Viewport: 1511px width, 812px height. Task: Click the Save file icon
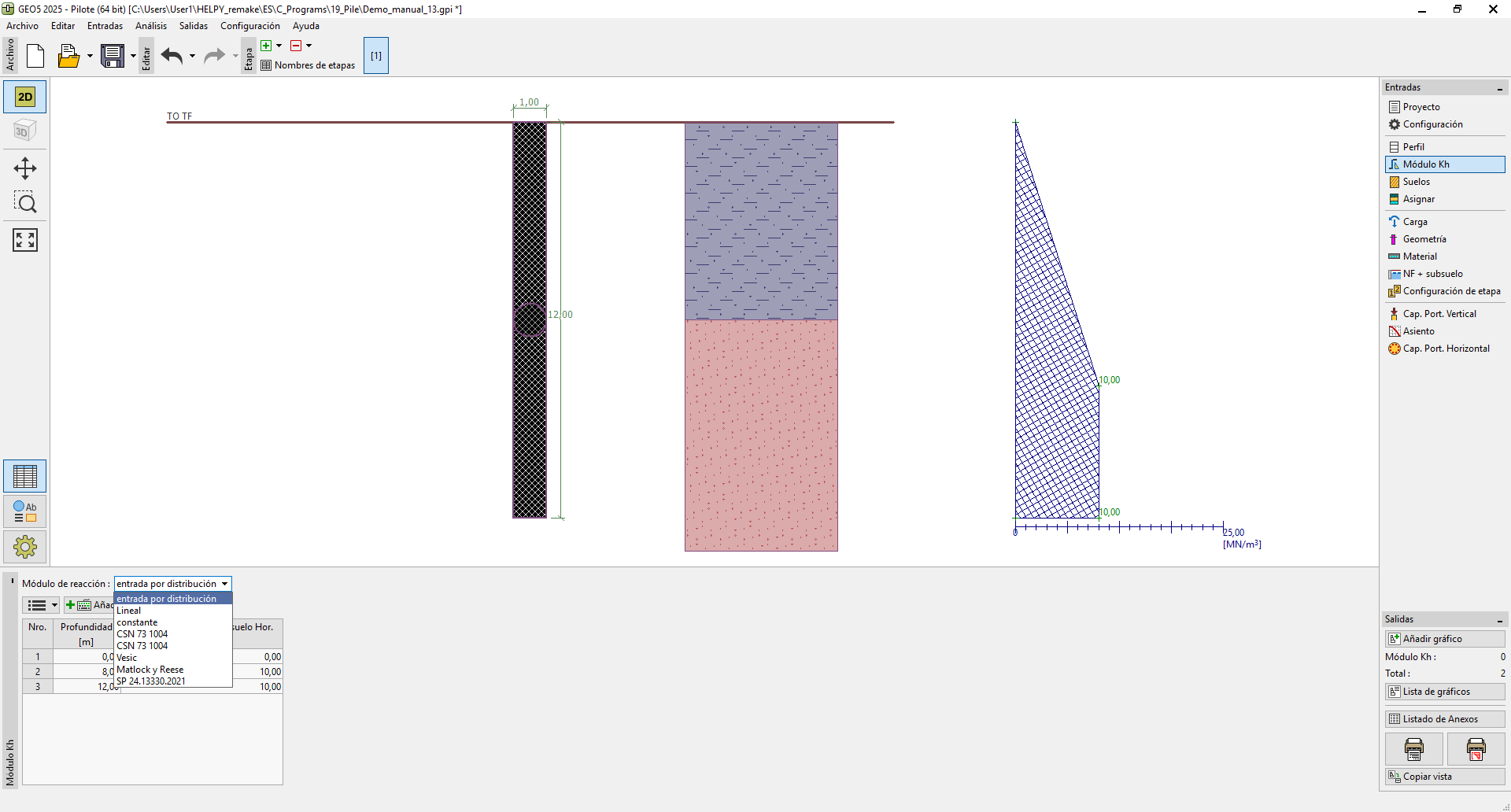[x=113, y=56]
